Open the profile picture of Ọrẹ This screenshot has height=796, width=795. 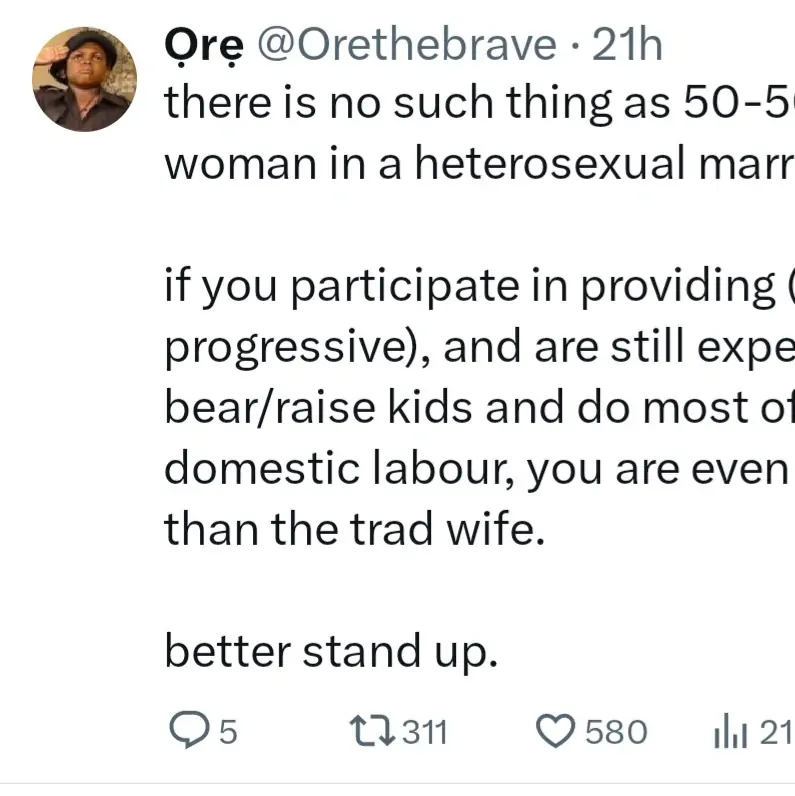click(85, 79)
